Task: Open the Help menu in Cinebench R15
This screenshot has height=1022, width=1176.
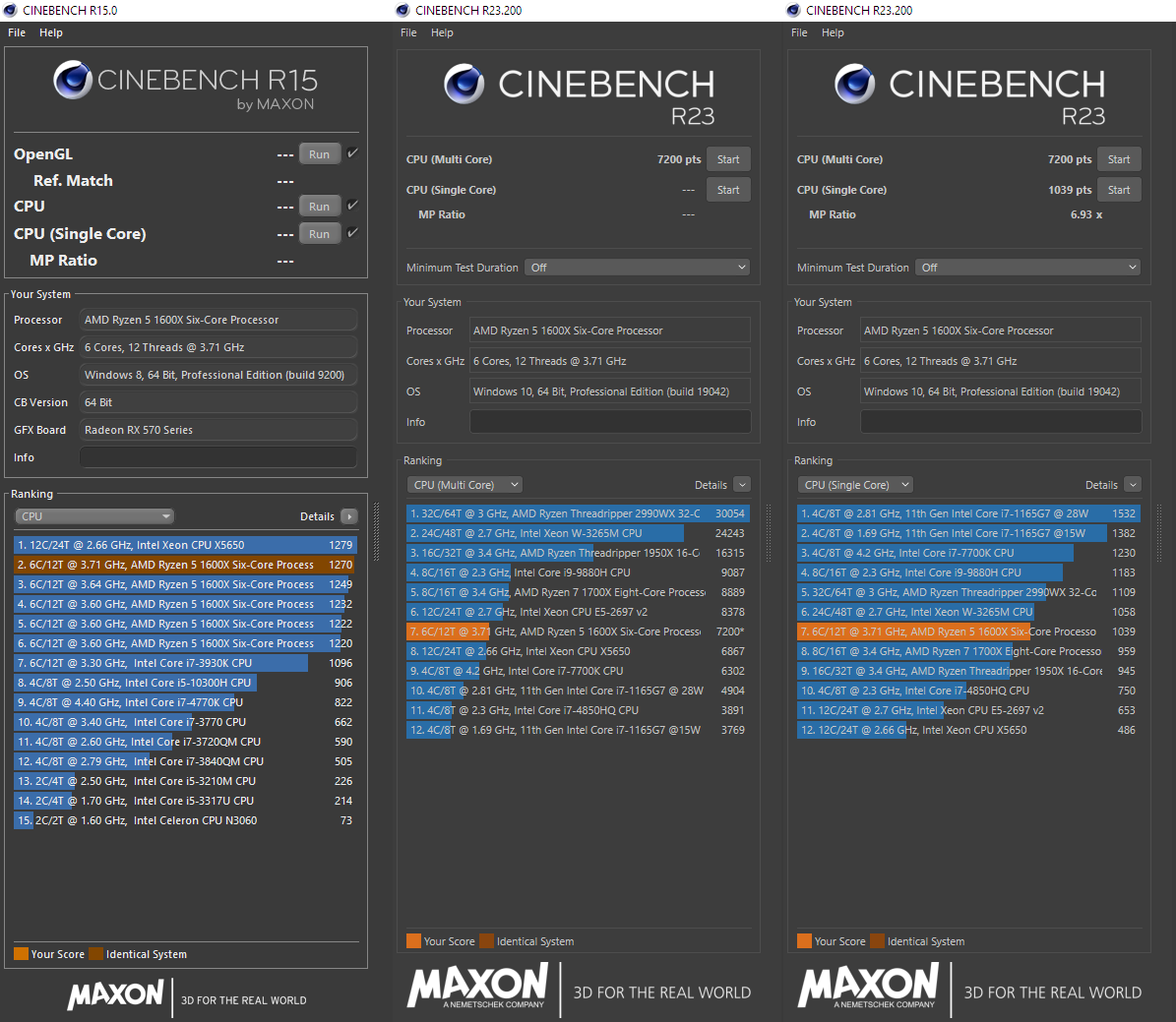Action: coord(51,33)
